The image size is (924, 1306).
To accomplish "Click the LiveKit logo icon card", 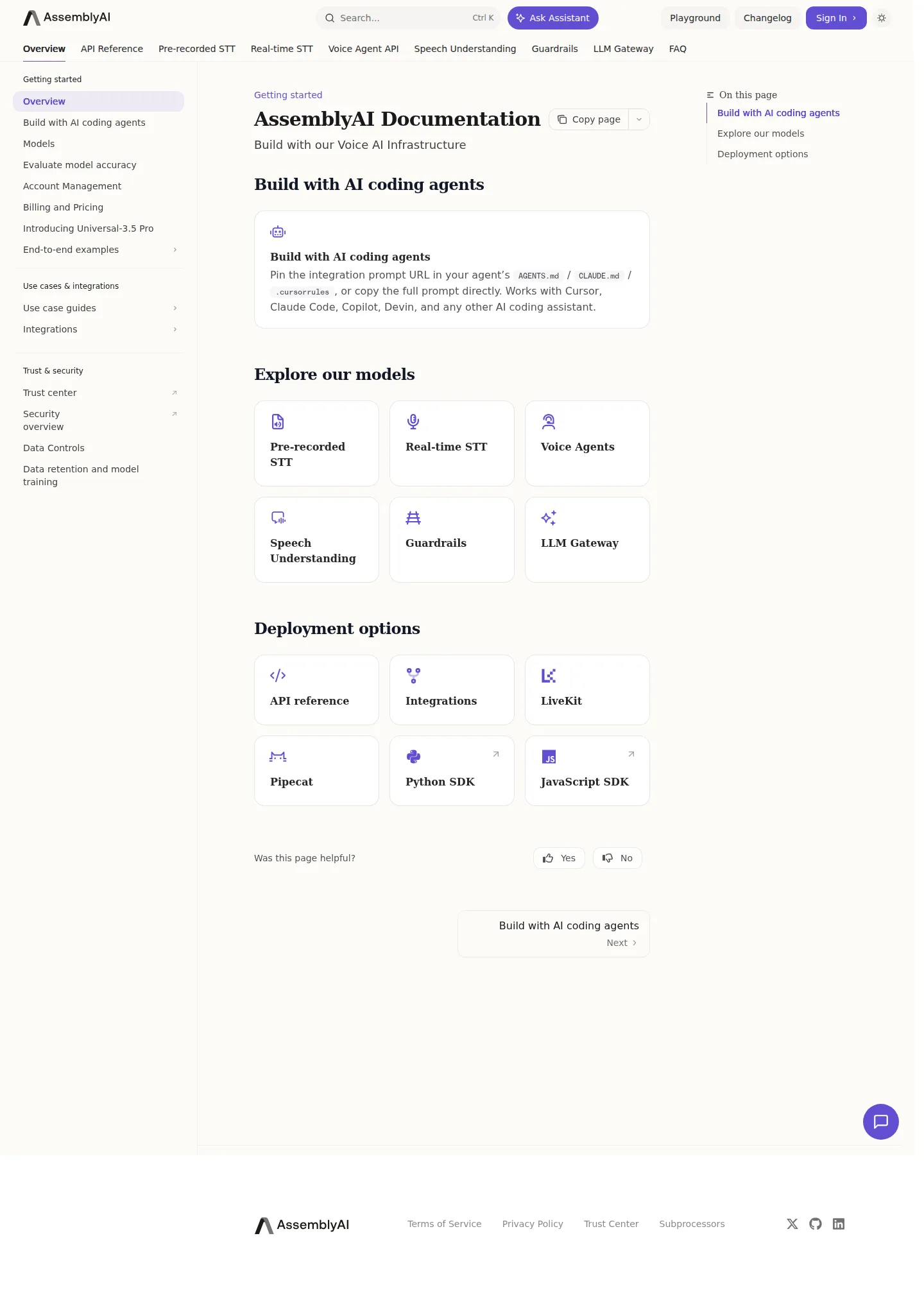I will [x=549, y=675].
